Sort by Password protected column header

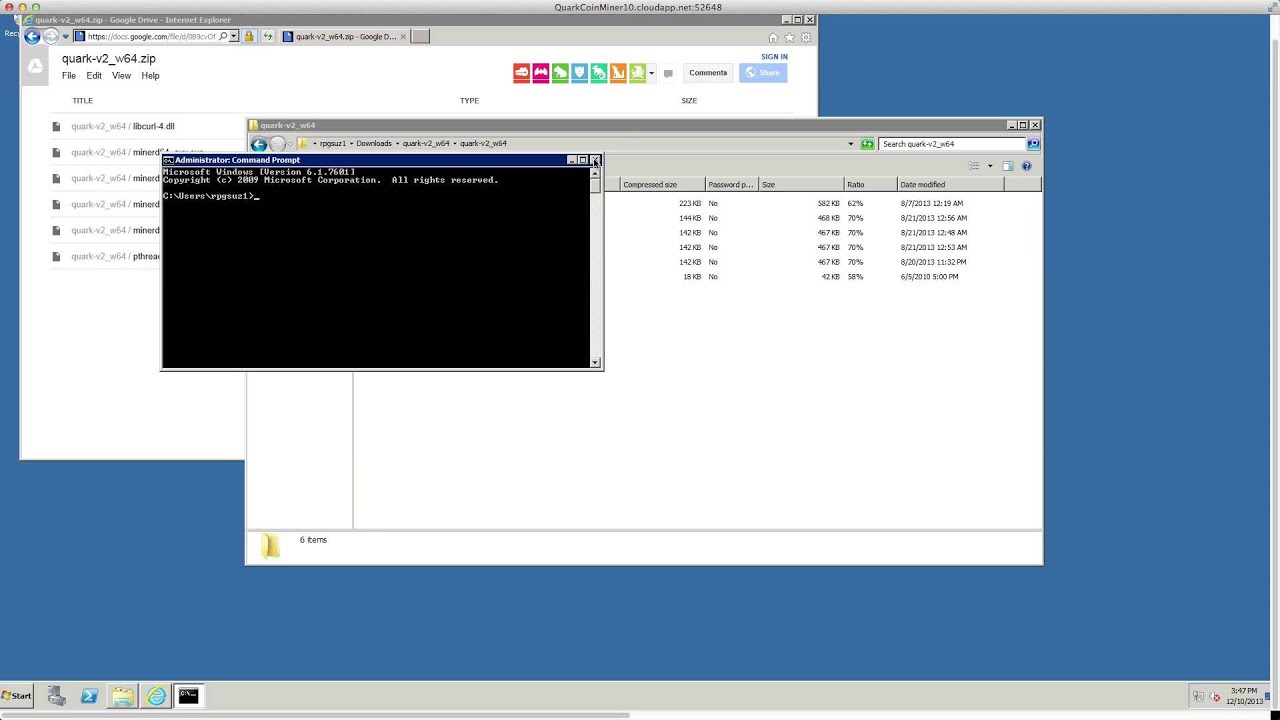(x=732, y=185)
